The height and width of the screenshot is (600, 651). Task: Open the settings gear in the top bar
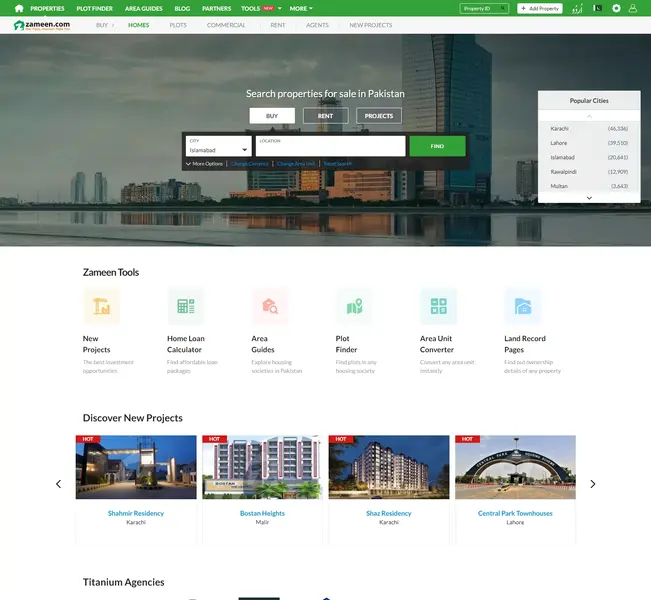[616, 8]
